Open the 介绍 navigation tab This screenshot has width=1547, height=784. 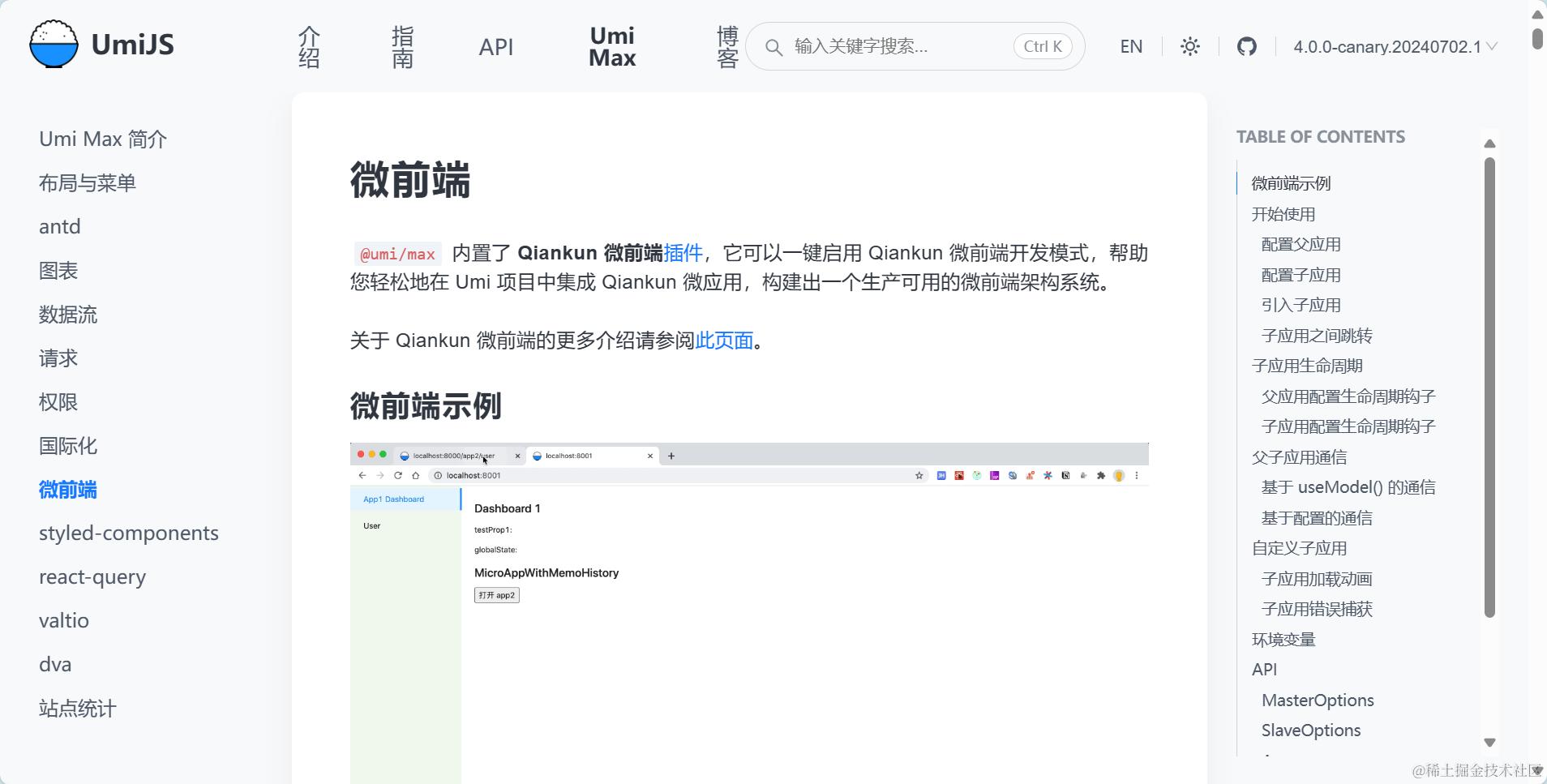click(x=309, y=47)
